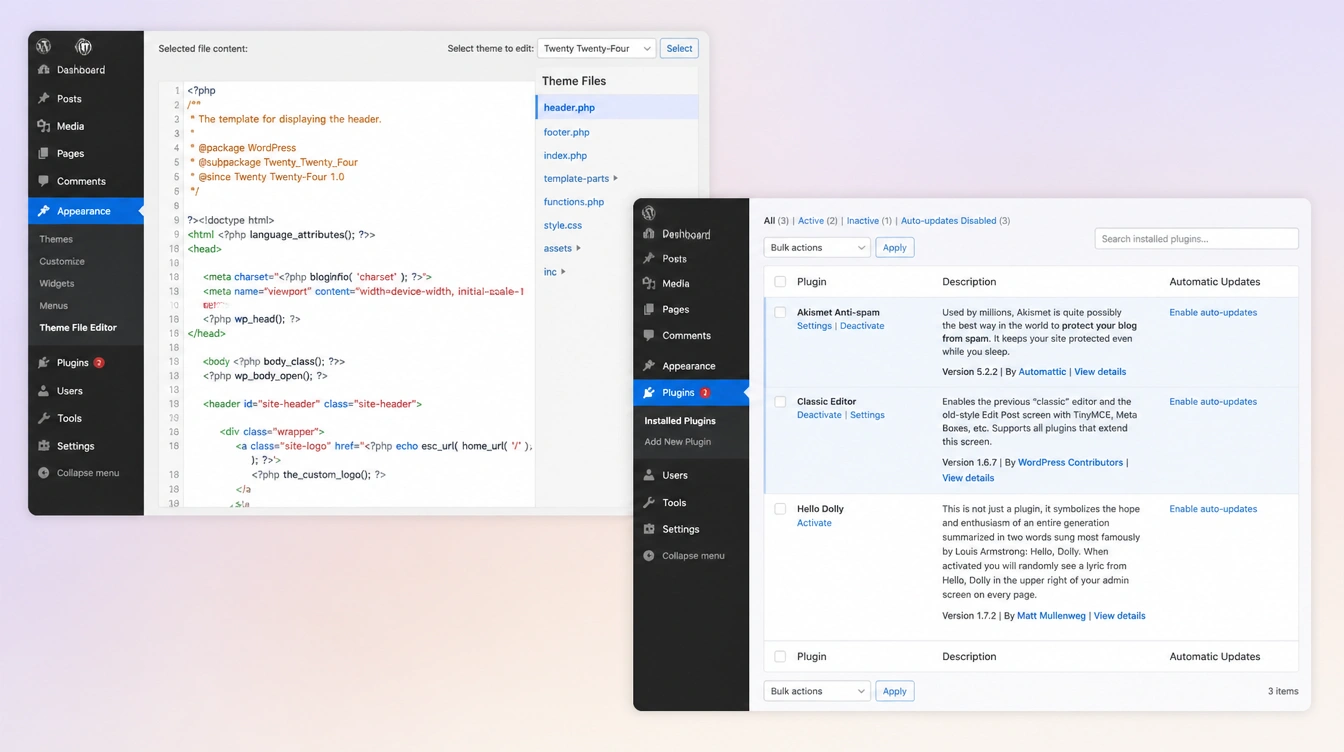
Task: Open index.php in Theme Files
Action: tap(565, 156)
